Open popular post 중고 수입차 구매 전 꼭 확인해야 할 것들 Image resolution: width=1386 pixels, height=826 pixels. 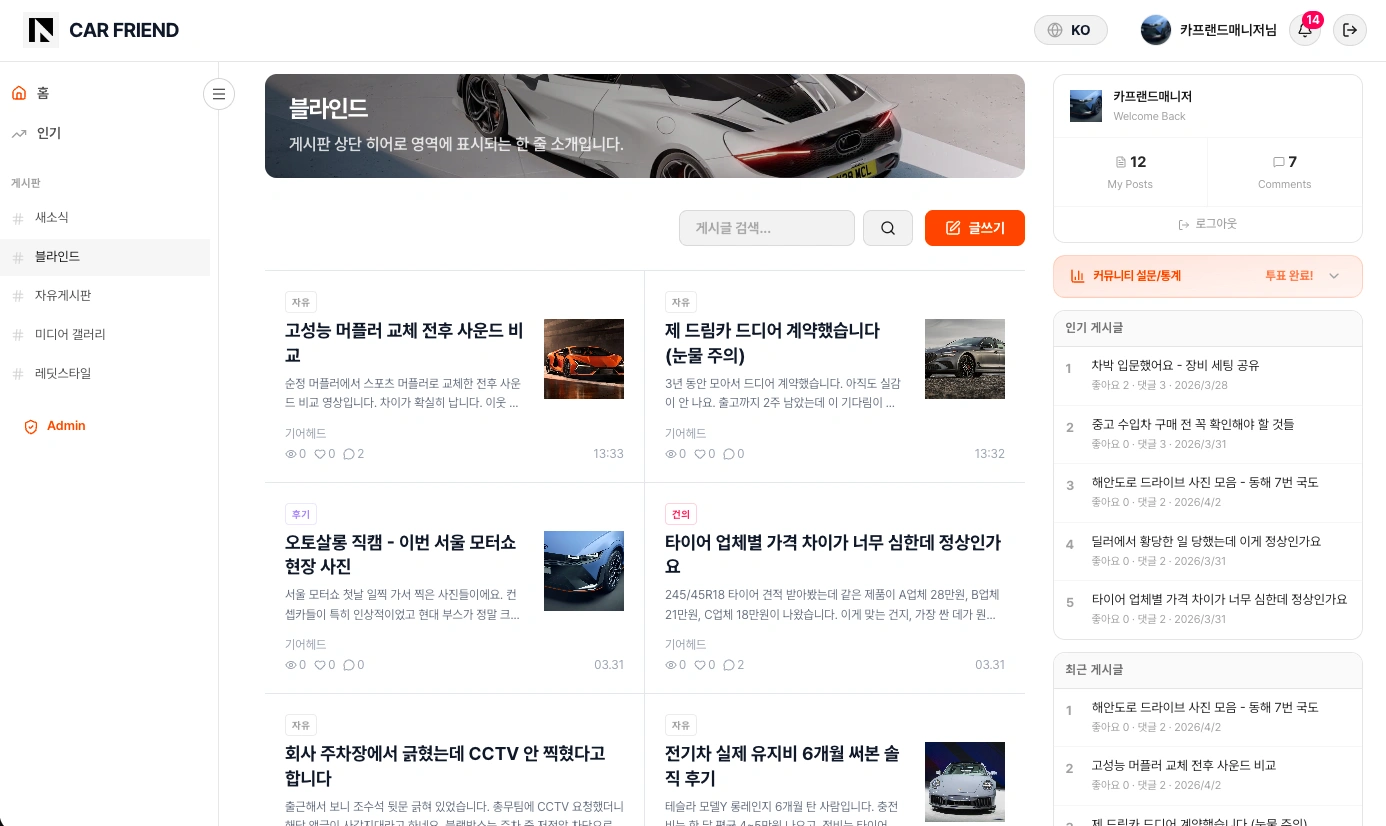click(x=1193, y=424)
